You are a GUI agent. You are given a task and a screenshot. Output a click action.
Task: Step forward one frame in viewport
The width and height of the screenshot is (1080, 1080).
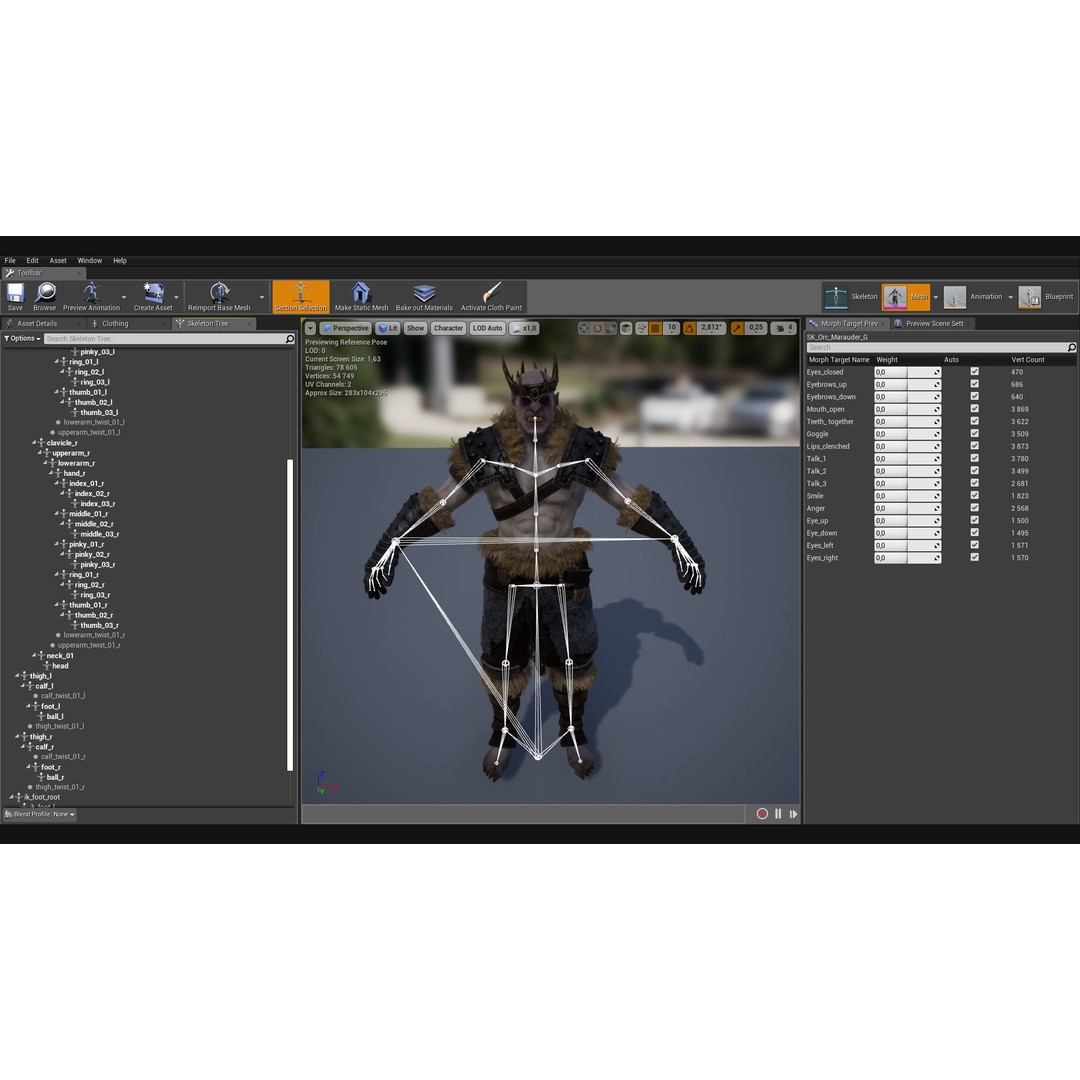pyautogui.click(x=793, y=813)
